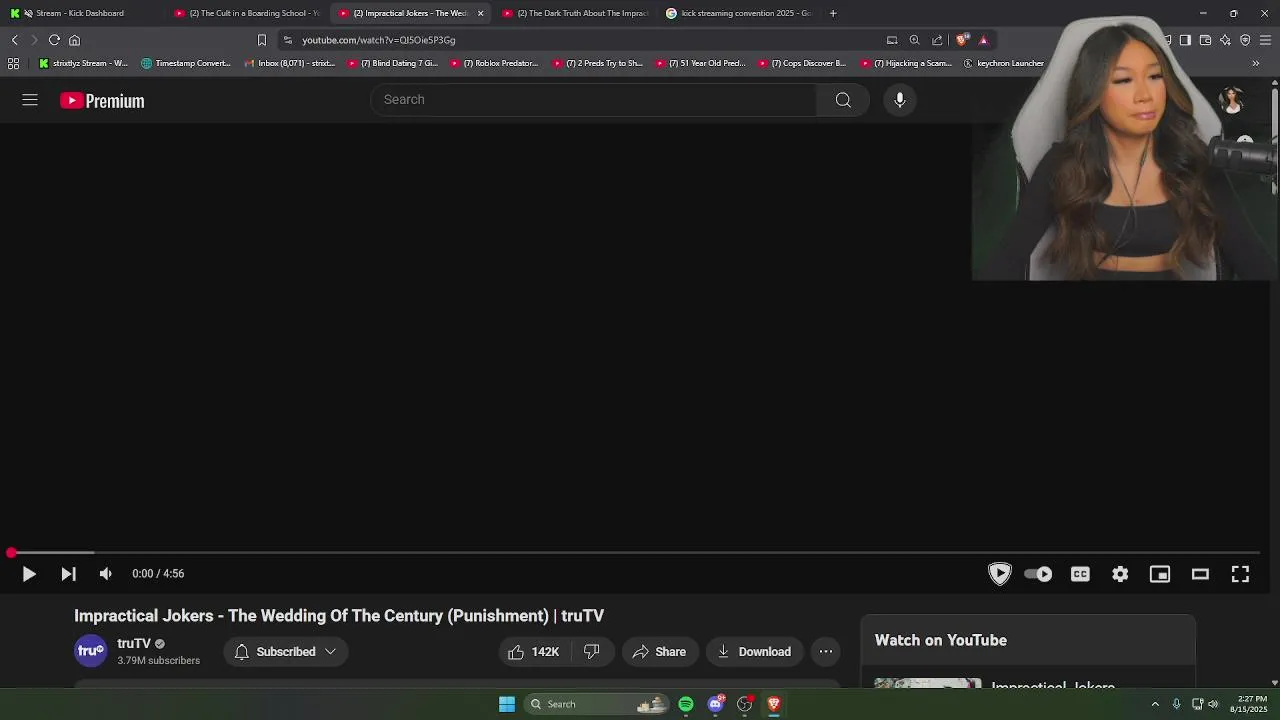Click the shield icon in player controls
Viewport: 1280px width, 720px height.
pos(1000,574)
